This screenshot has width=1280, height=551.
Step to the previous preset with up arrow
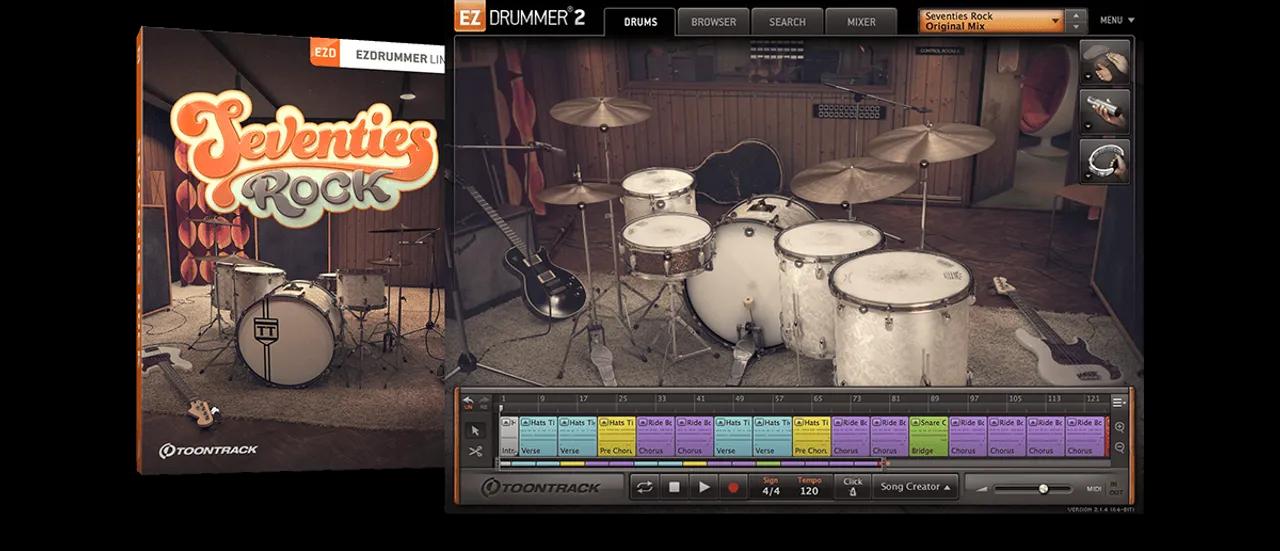click(1076, 15)
